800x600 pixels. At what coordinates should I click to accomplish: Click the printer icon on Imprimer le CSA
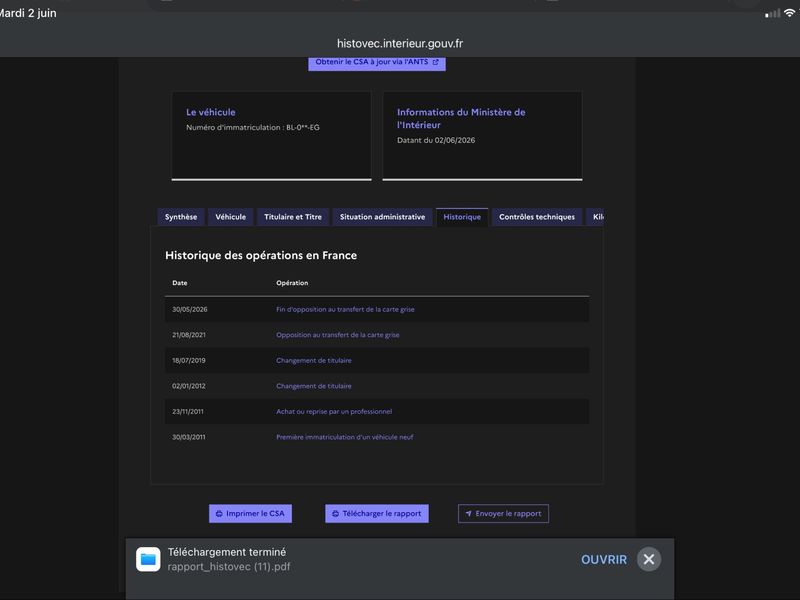click(219, 514)
